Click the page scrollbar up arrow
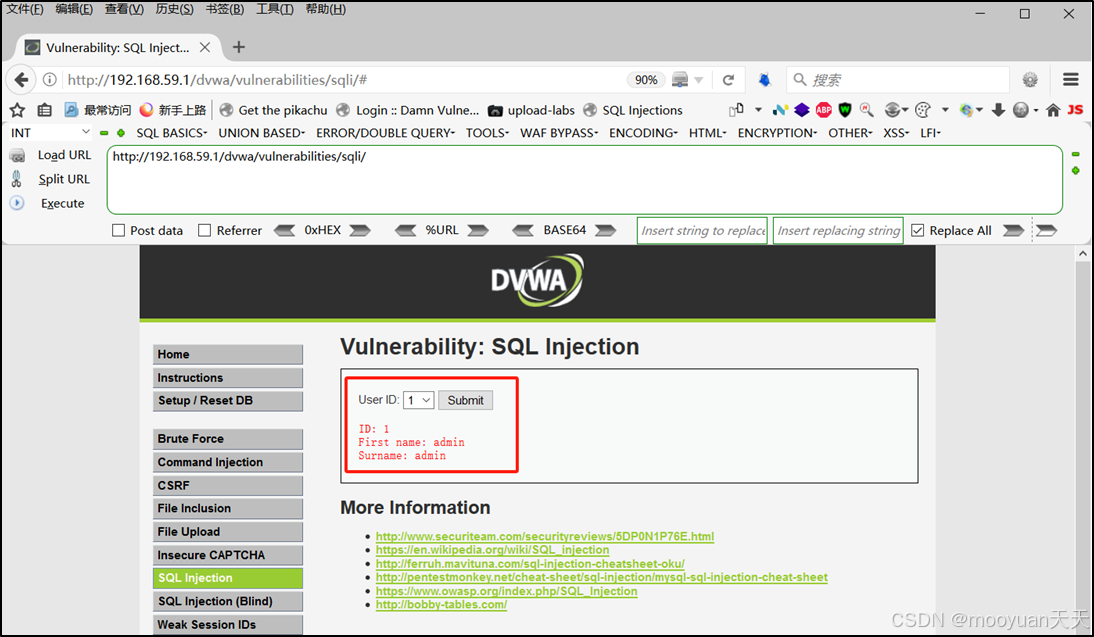 [1083, 254]
